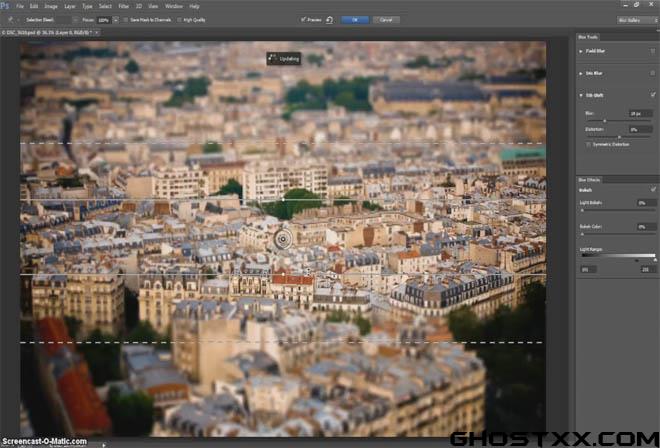Toggle the Bokeh effects checkbox
660x448 pixels.
pos(653,190)
